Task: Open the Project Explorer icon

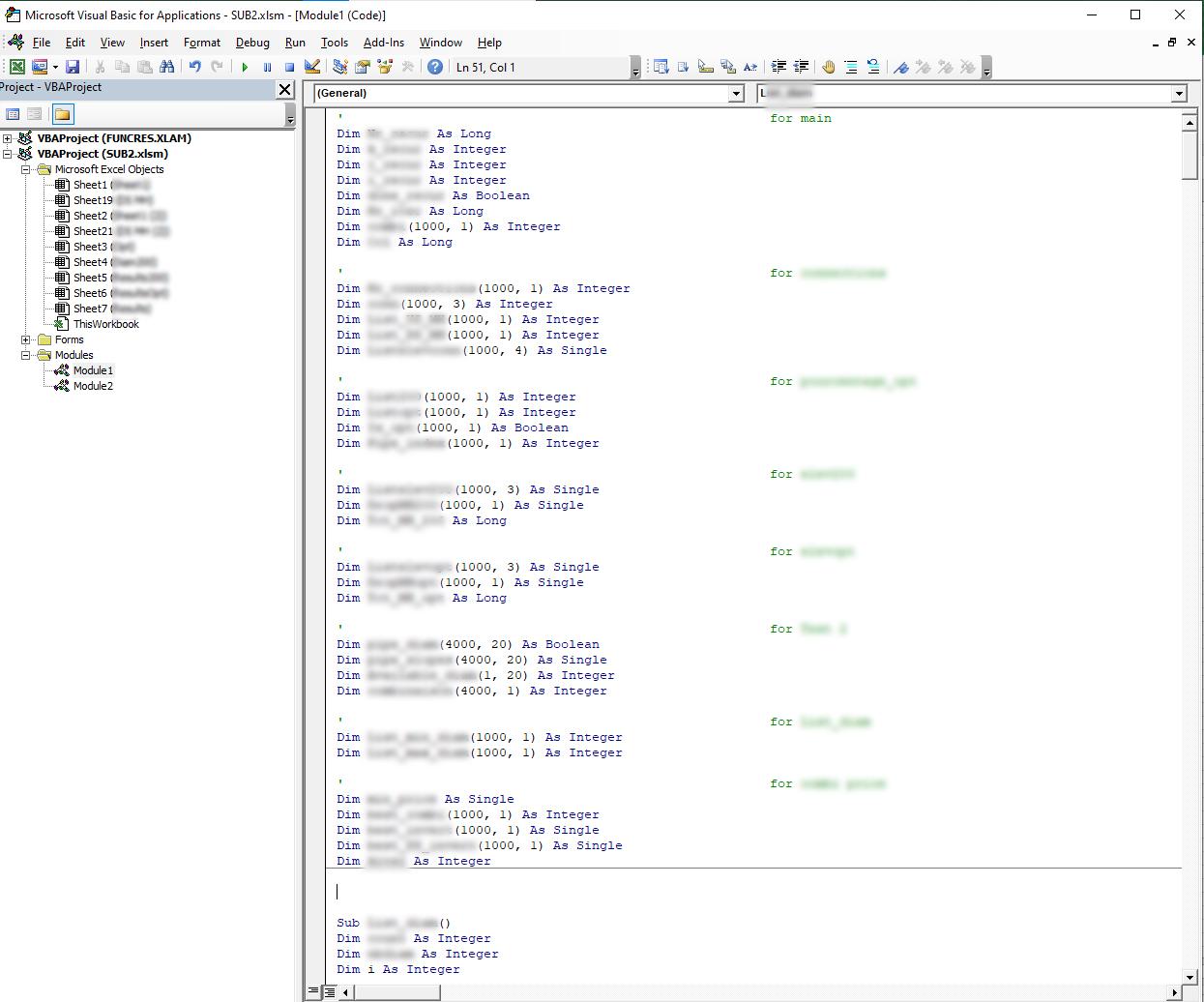Action: point(339,67)
